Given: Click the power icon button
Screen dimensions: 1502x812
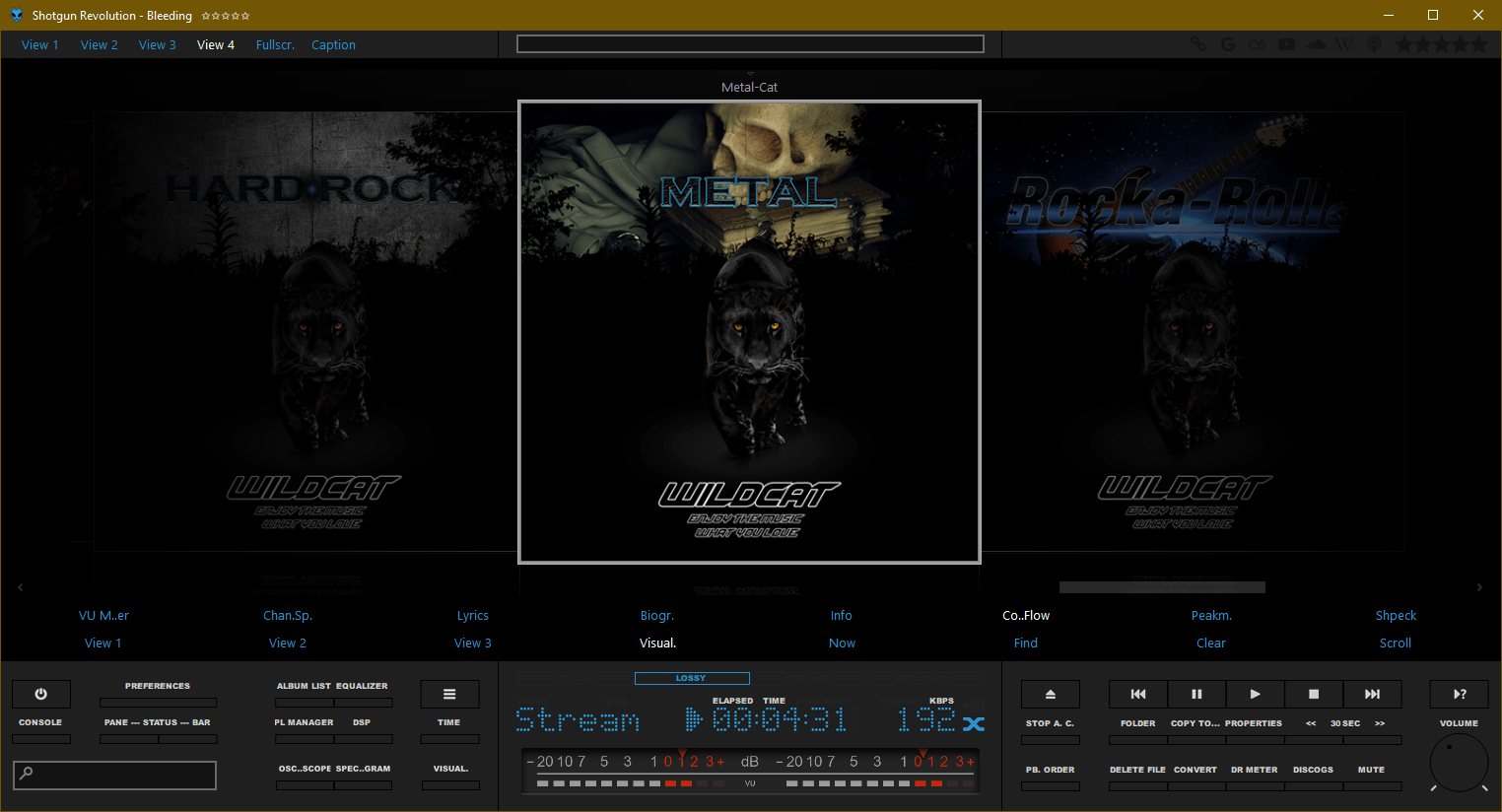Looking at the screenshot, I should (40, 694).
